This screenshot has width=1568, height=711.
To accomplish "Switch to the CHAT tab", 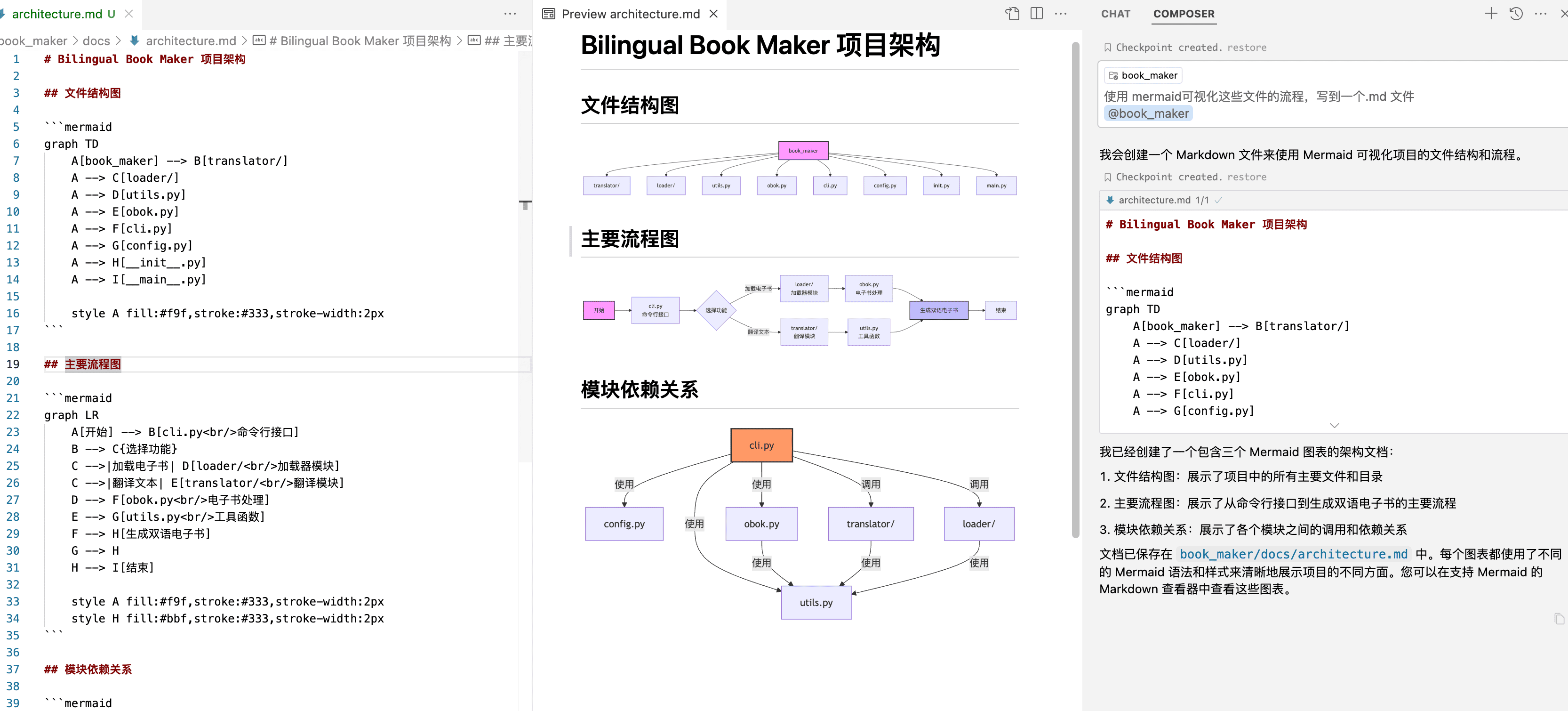I will (1115, 13).
